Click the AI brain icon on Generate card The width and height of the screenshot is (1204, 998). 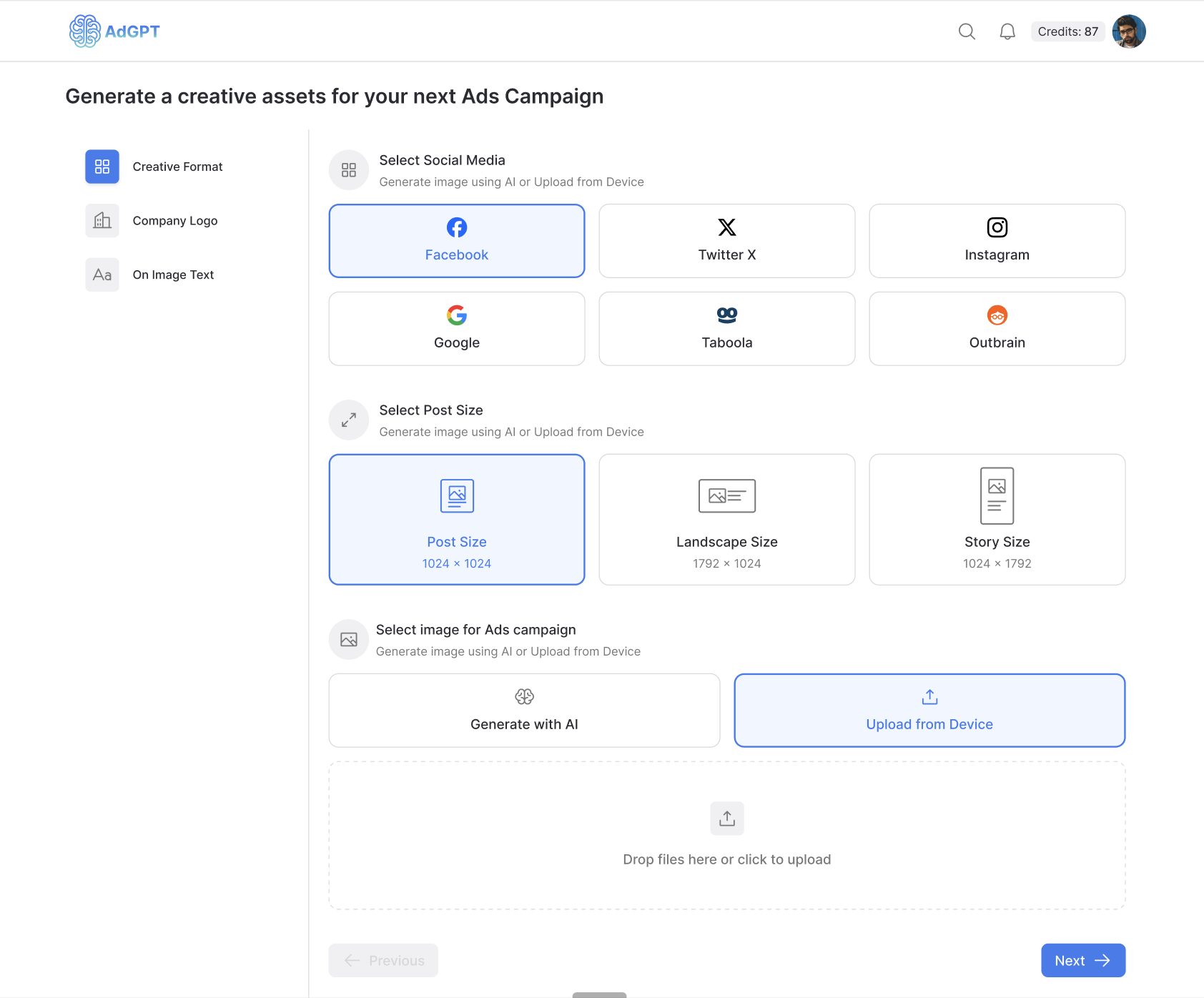[524, 697]
